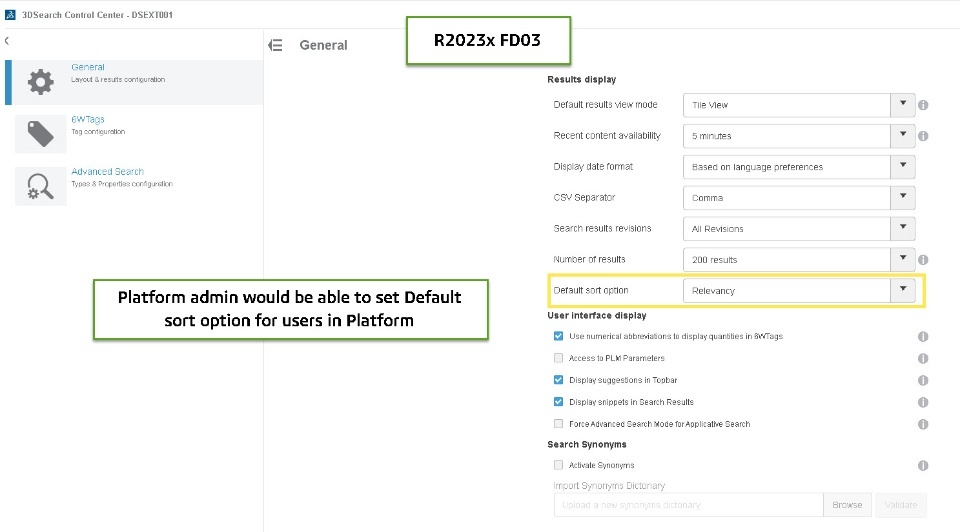Click the General gear icon in sidebar
The height and width of the screenshot is (532, 960).
click(x=40, y=82)
